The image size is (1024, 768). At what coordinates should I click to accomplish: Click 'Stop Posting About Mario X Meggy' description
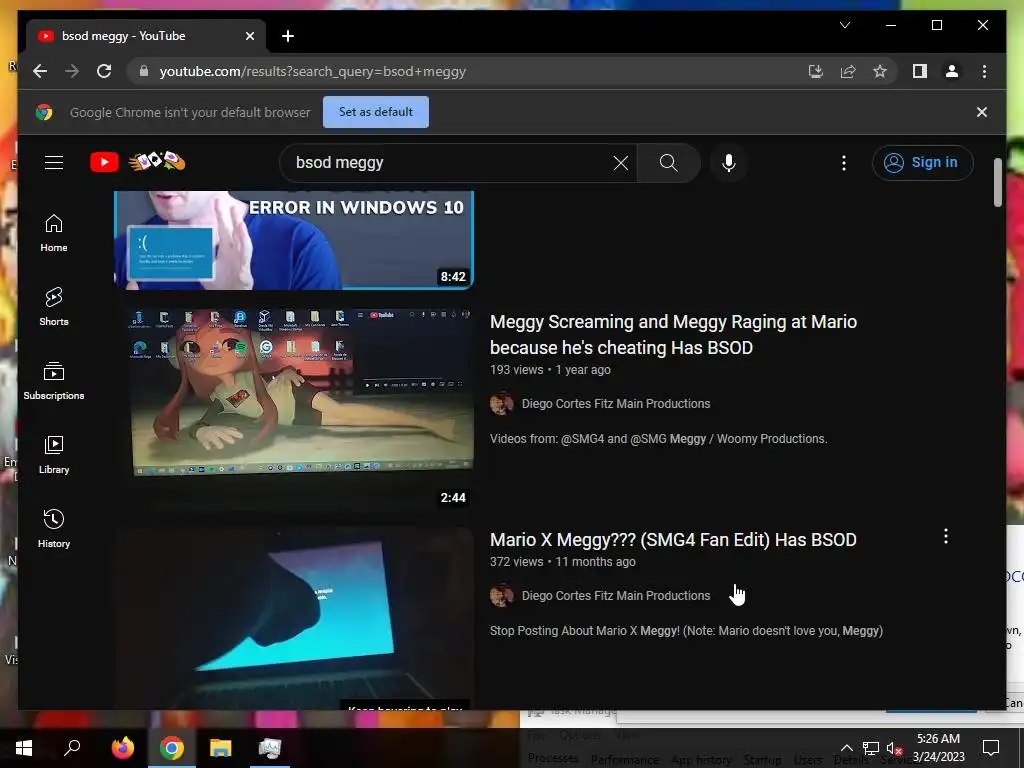(x=686, y=631)
